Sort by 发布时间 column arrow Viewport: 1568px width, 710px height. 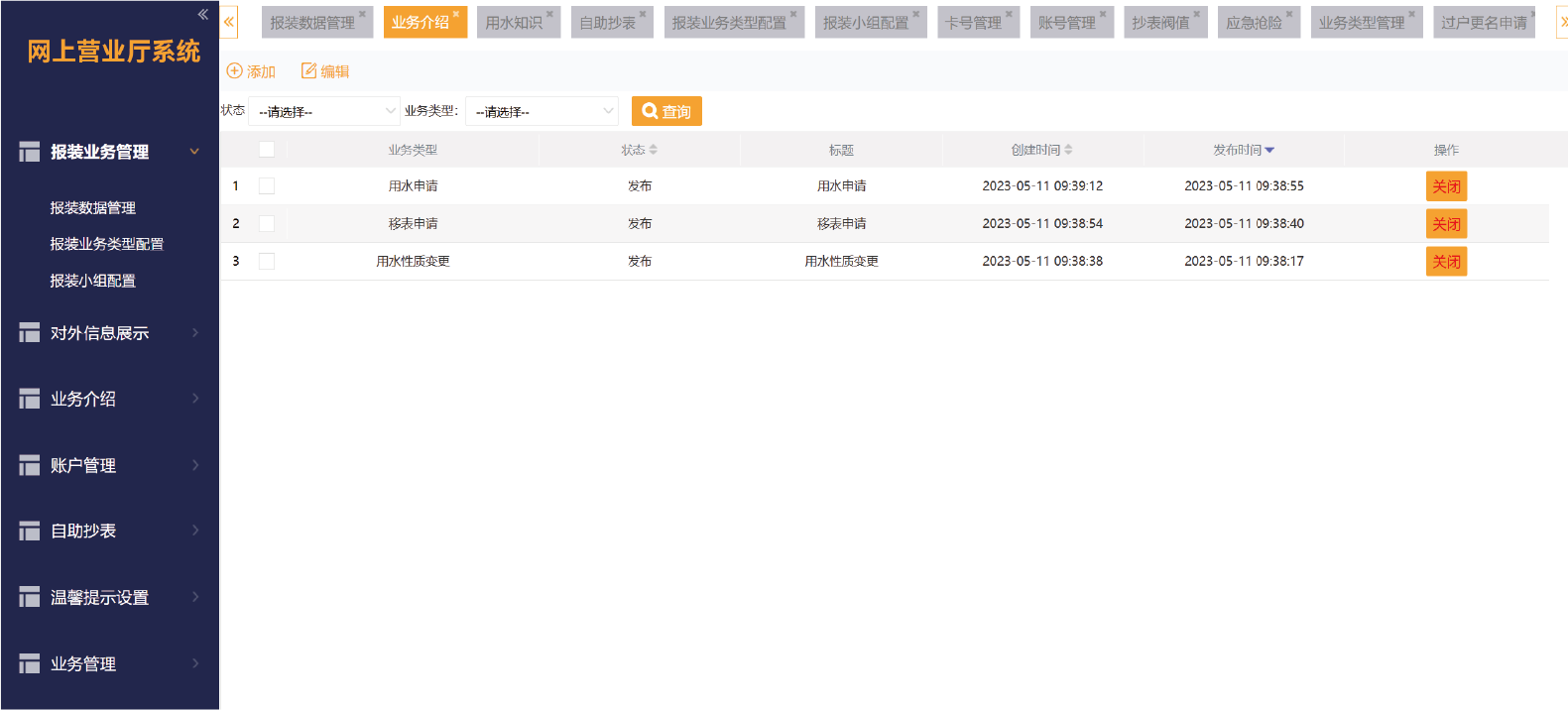click(1269, 151)
